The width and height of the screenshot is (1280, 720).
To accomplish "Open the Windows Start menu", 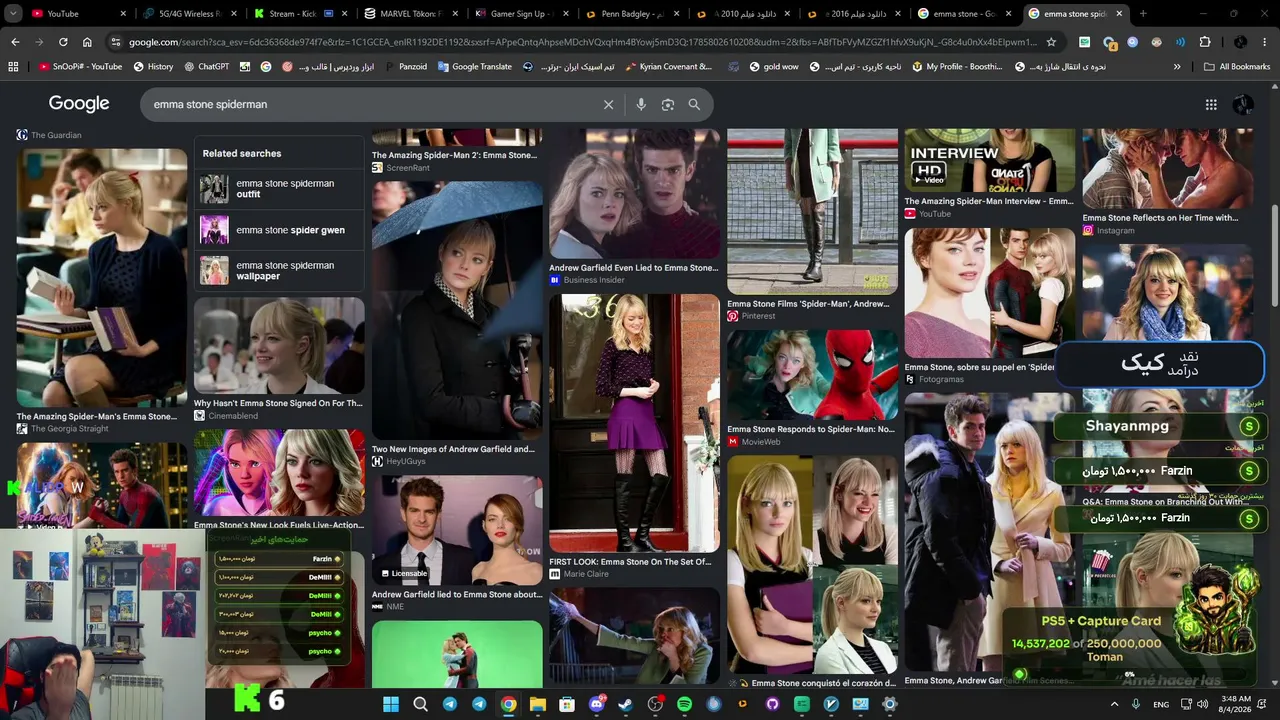I will point(391,704).
